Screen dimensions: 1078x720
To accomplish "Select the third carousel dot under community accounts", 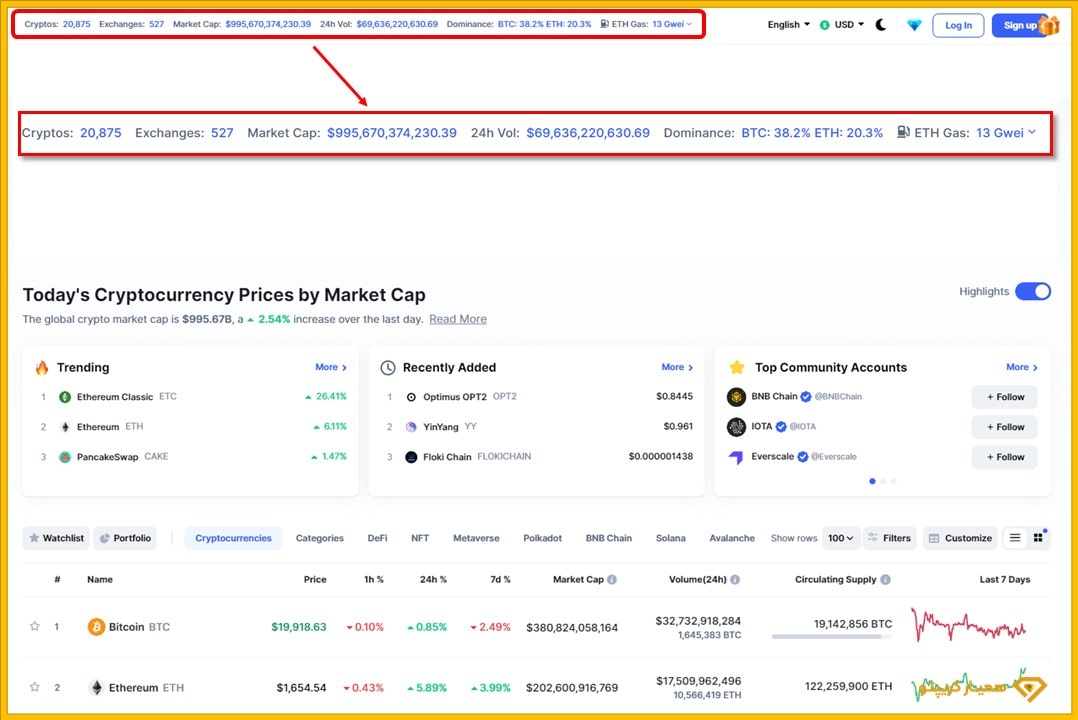I will (x=893, y=481).
